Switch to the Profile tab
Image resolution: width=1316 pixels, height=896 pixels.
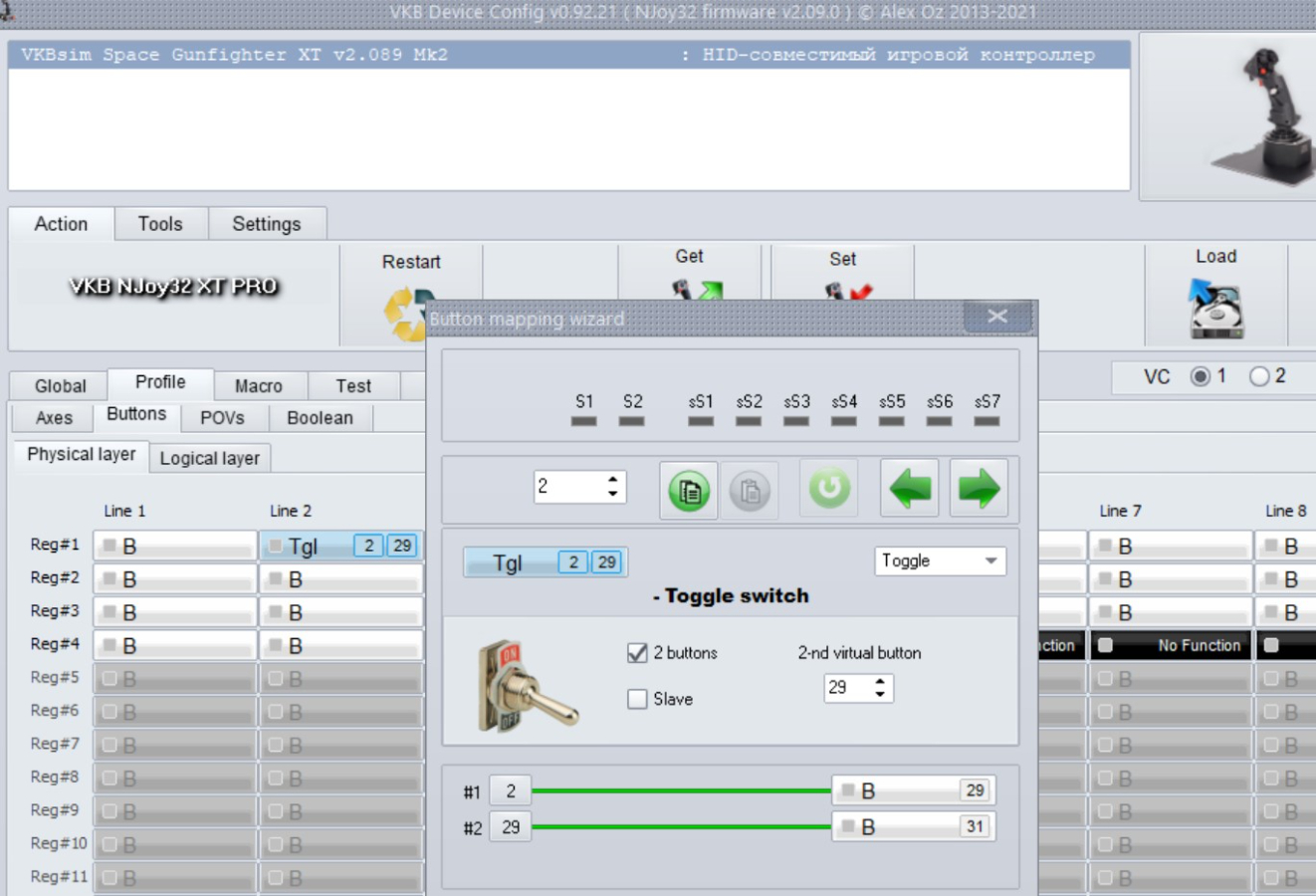pyautogui.click(x=160, y=382)
